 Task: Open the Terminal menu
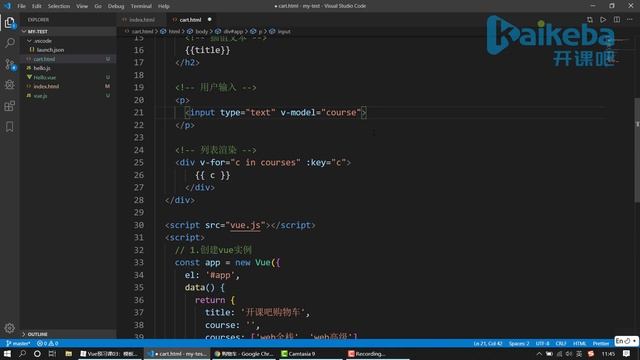pyautogui.click(x=141, y=6)
